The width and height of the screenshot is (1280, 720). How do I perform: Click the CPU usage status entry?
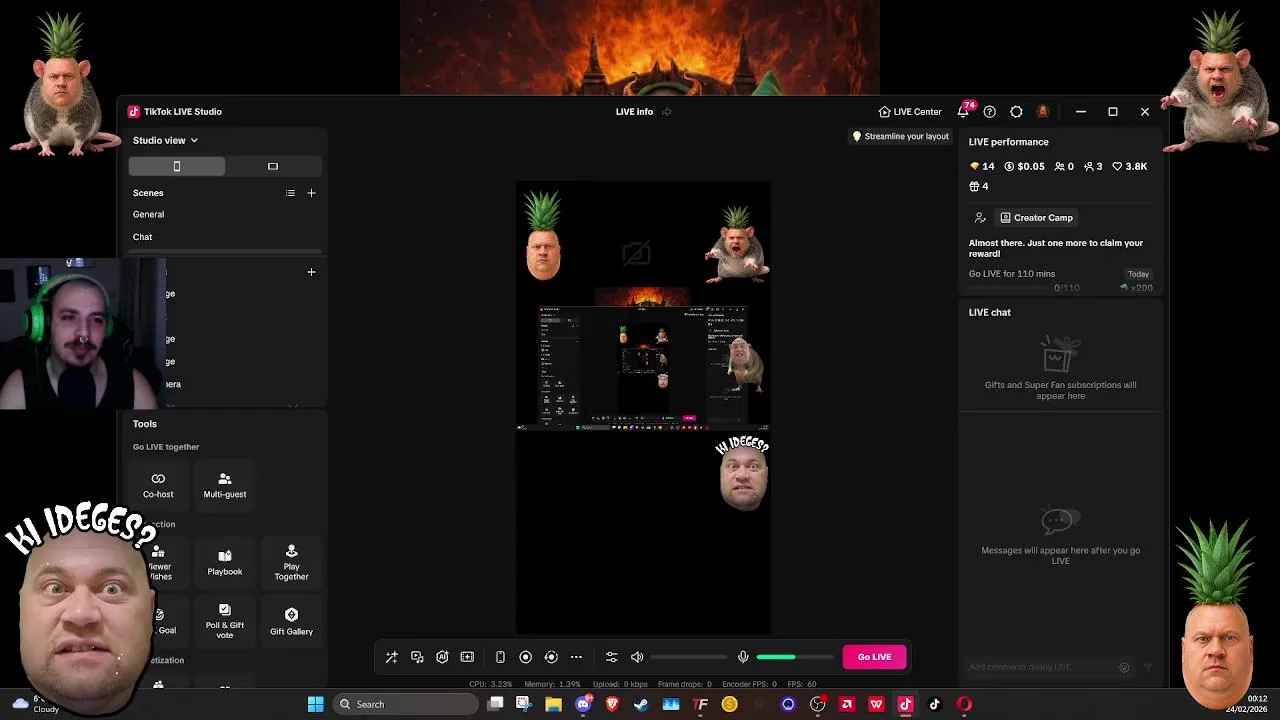pos(490,684)
